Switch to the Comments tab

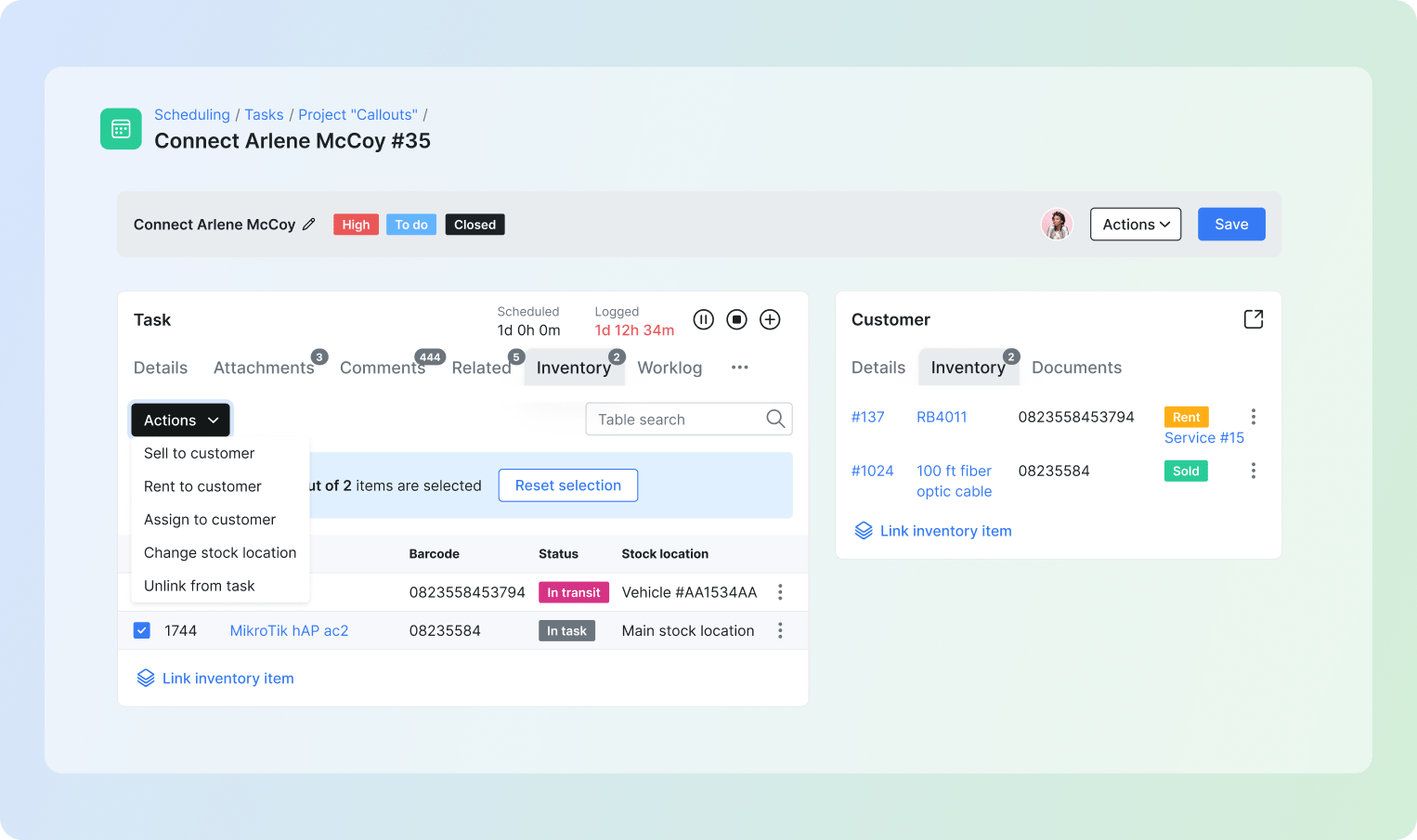click(383, 368)
